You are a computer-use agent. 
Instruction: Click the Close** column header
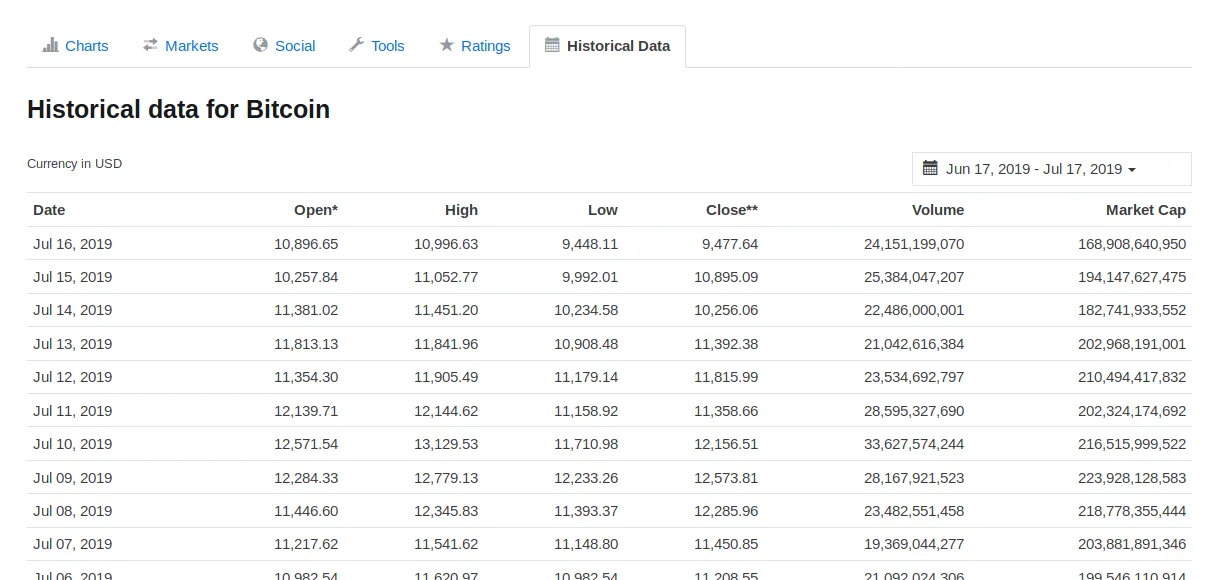[732, 210]
